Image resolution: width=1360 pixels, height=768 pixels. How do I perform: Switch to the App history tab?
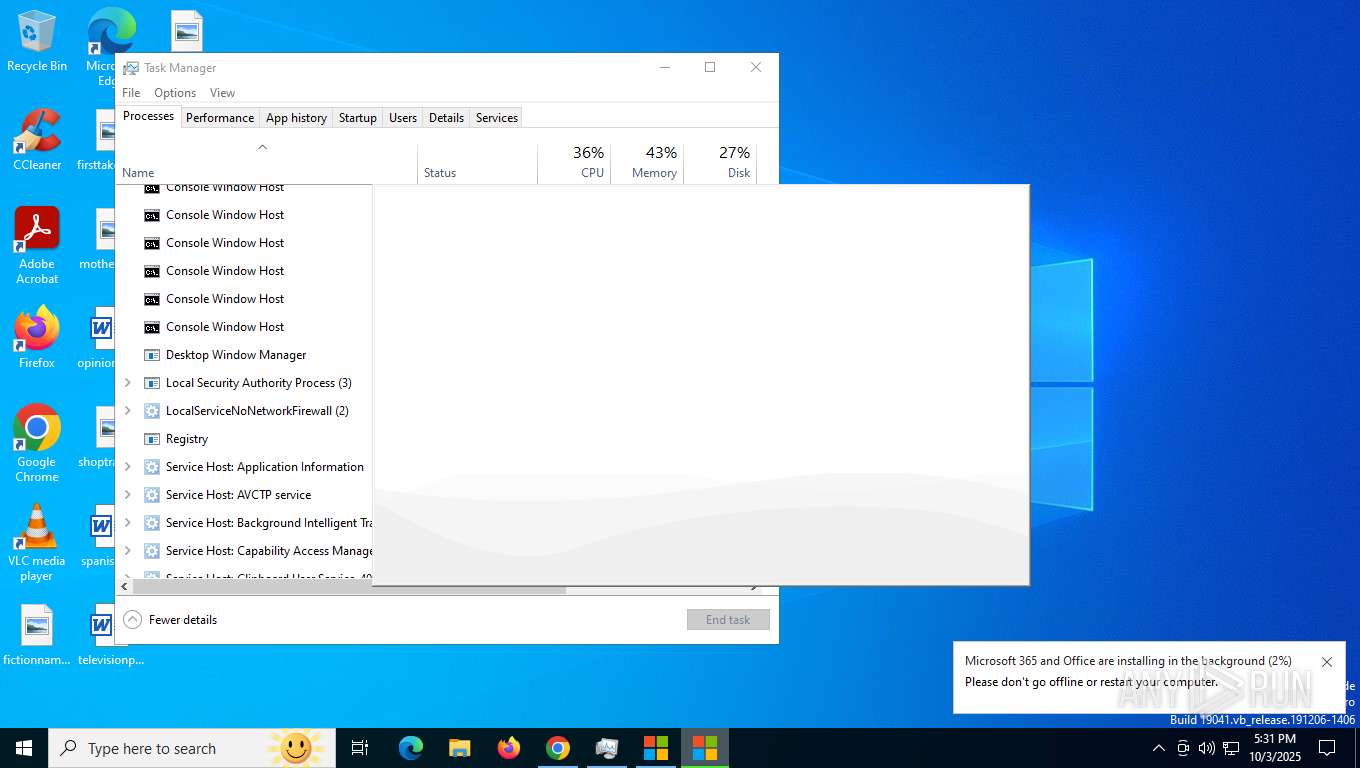point(296,118)
